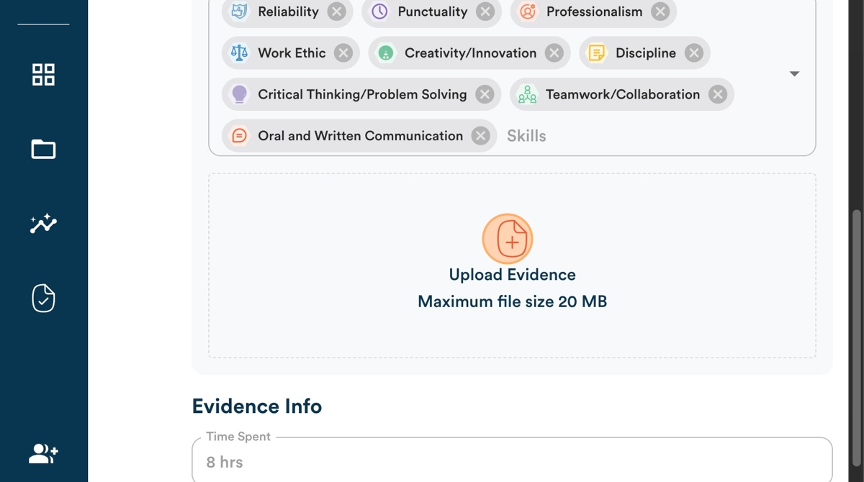
Task: Remove the Work Ethic skill chip
Action: coord(343,53)
